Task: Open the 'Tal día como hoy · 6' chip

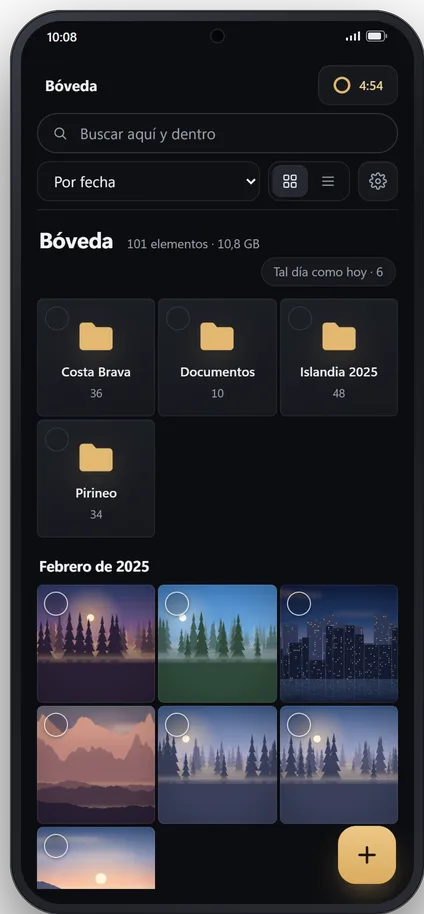Action: pos(328,272)
